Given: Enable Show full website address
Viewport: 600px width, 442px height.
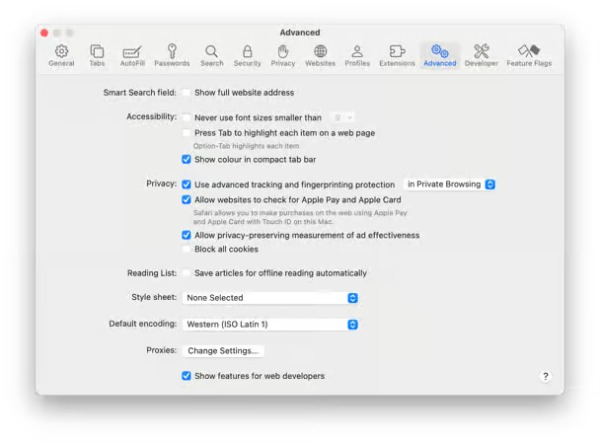Looking at the screenshot, I should [x=186, y=93].
